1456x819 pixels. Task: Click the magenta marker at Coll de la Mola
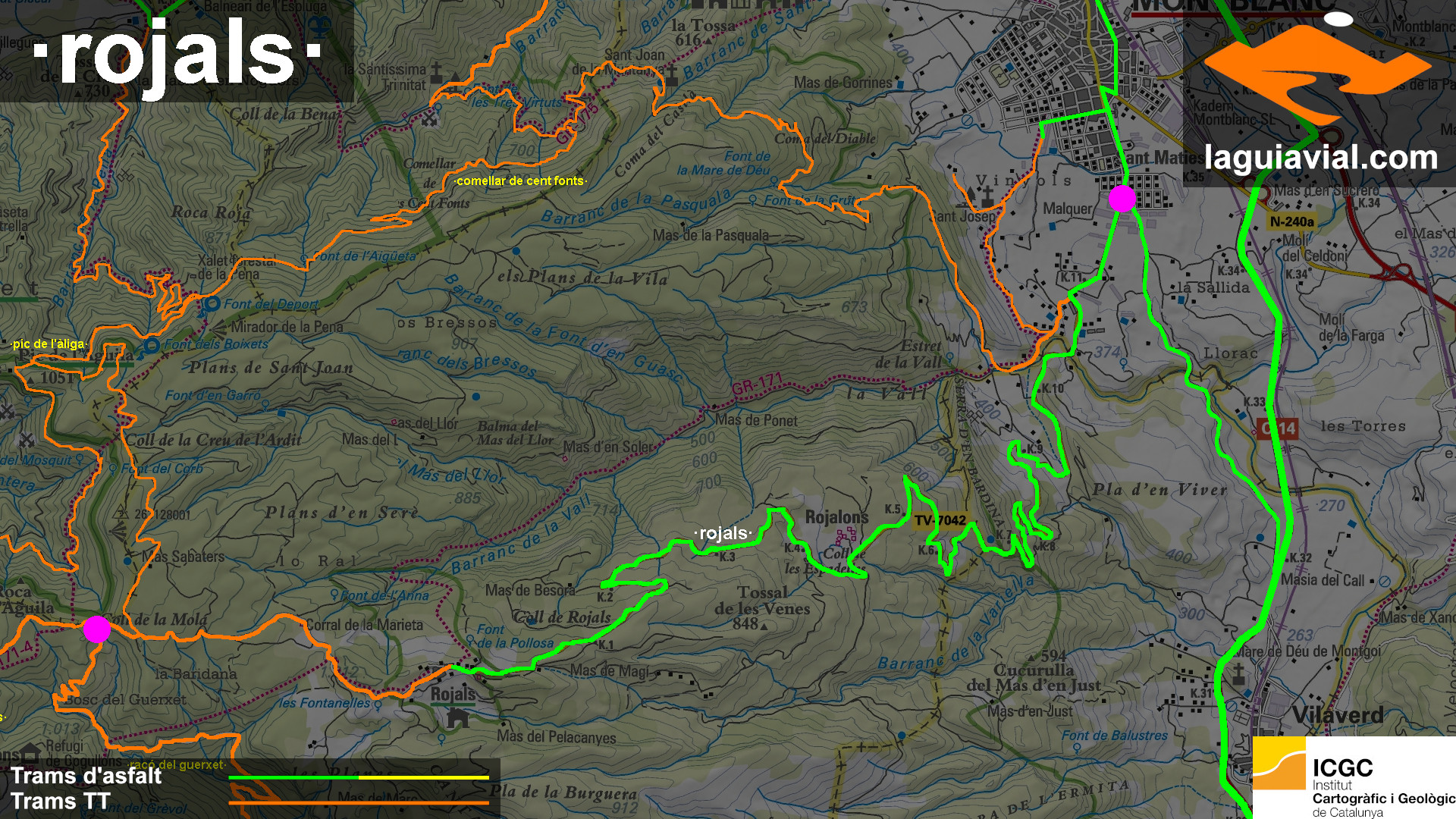[x=96, y=629]
